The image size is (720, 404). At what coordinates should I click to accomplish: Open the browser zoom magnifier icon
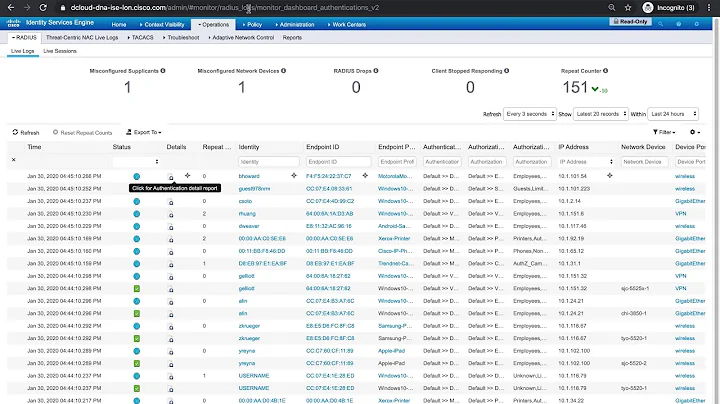(x=612, y=7)
